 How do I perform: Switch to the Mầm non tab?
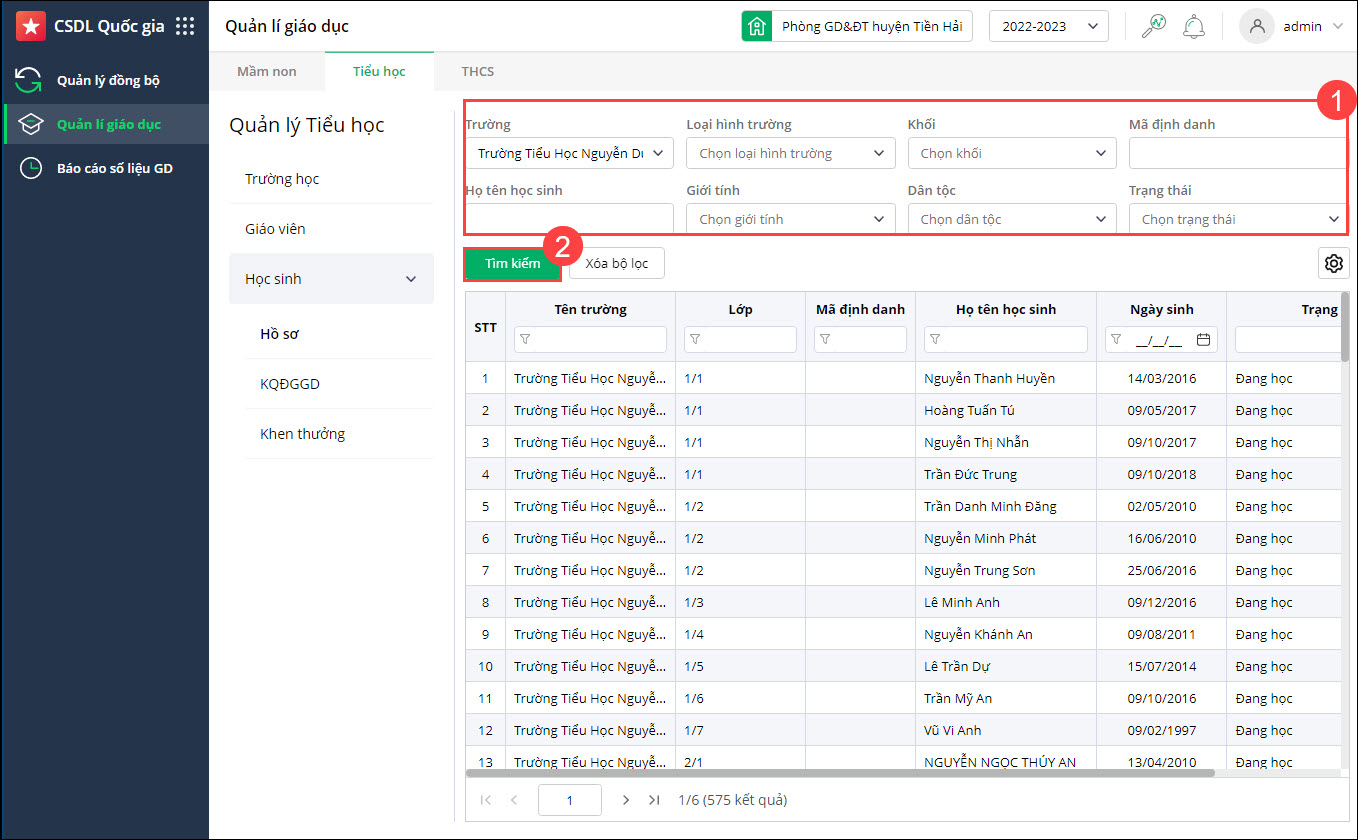coord(266,72)
